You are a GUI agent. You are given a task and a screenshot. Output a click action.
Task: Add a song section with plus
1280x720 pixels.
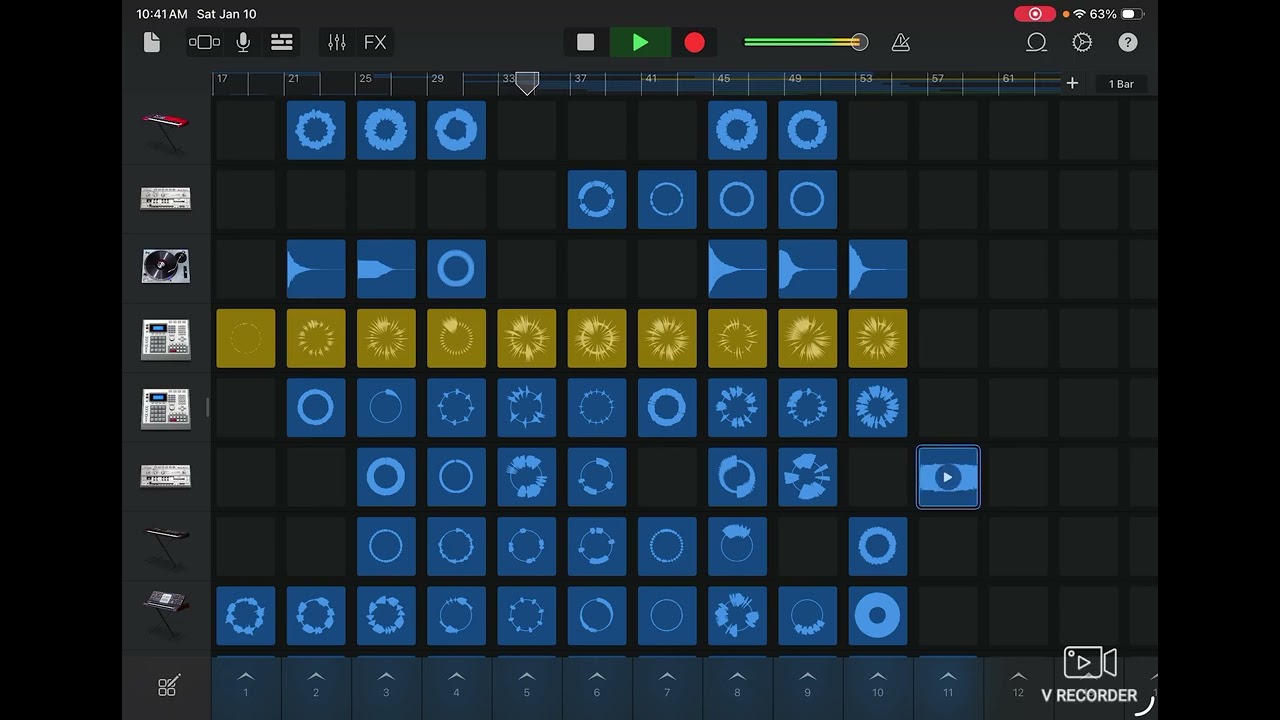pyautogui.click(x=1072, y=84)
